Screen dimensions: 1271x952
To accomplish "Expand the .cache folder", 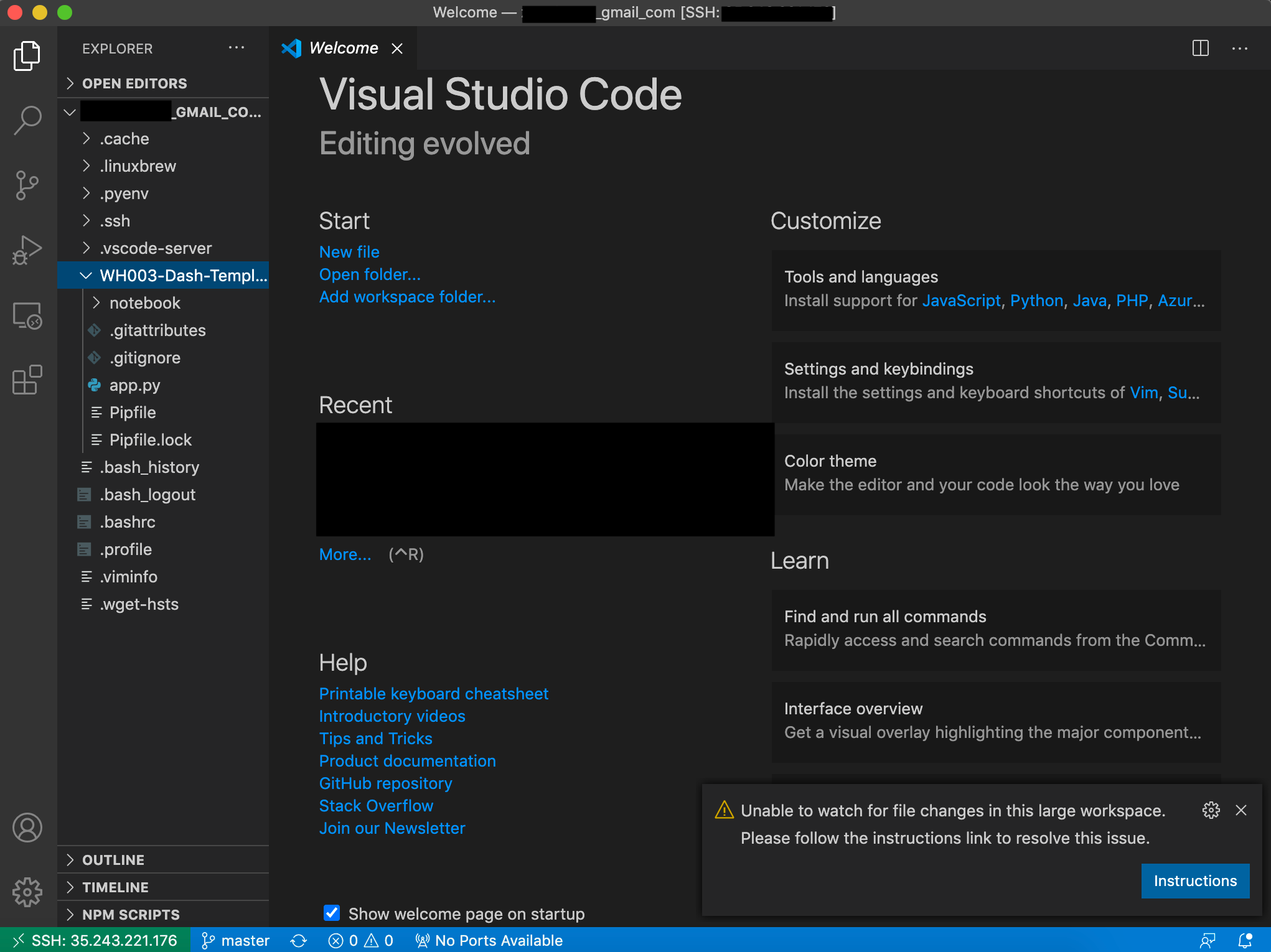I will click(163, 139).
